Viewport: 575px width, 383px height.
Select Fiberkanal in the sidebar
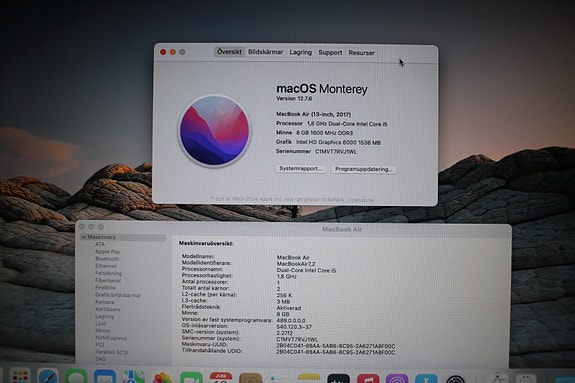click(108, 281)
